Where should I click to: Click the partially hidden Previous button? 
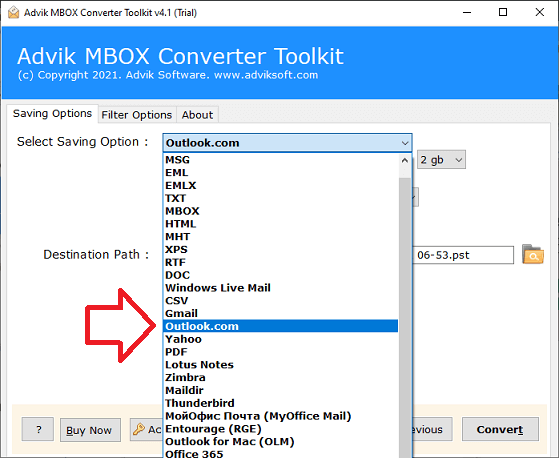432,429
